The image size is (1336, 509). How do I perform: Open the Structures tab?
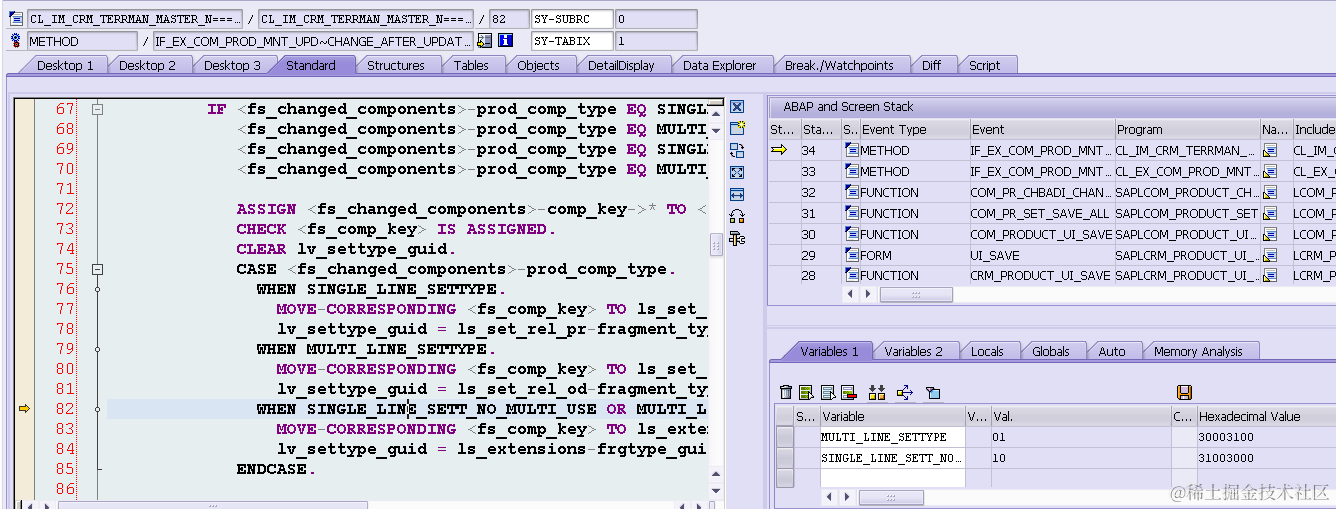tap(396, 65)
